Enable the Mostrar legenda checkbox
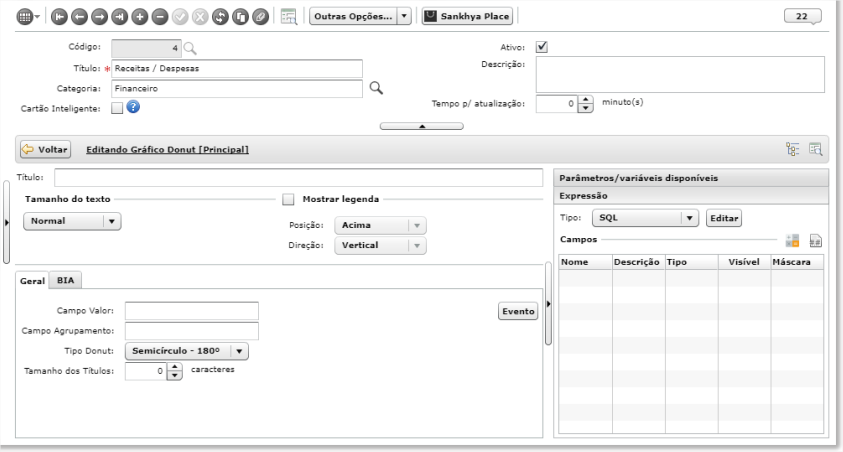The image size is (843, 452). (288, 199)
